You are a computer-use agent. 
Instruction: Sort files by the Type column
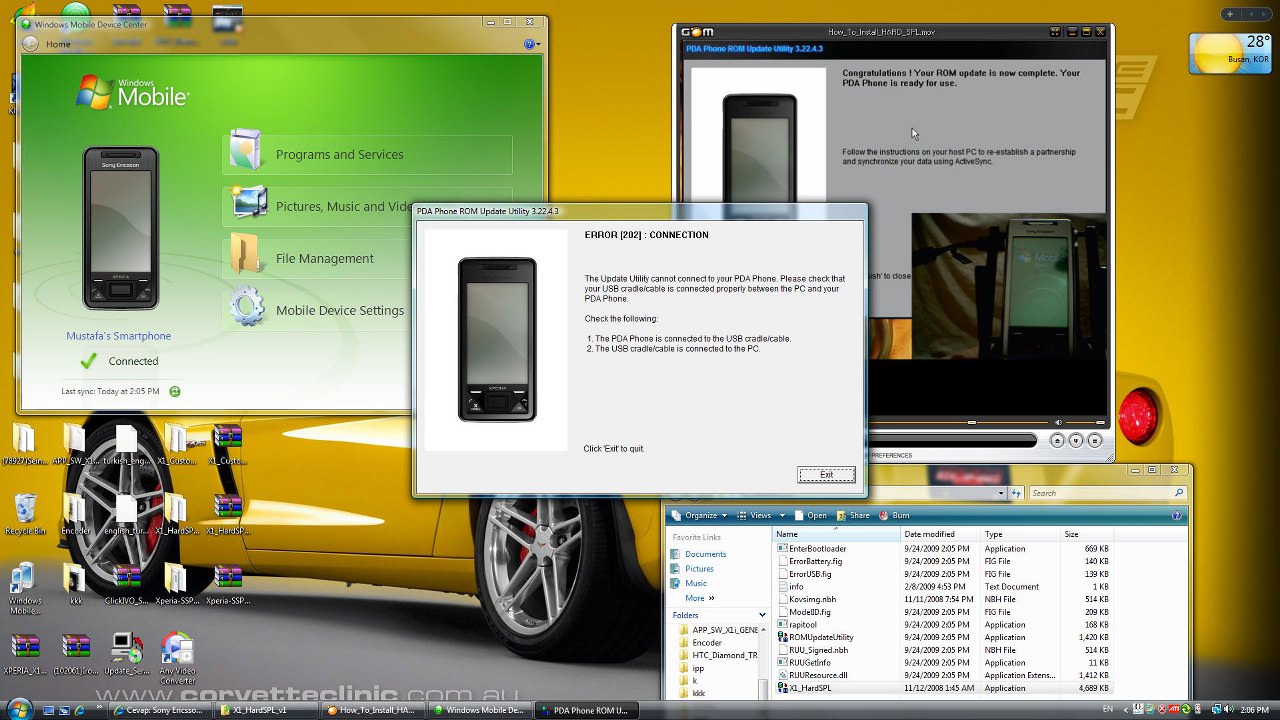1020,535
